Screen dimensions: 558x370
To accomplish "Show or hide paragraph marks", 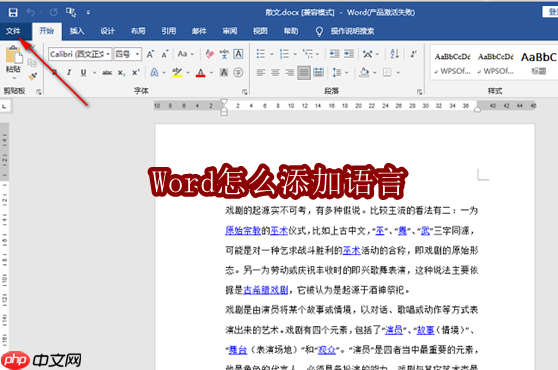I will click(x=413, y=54).
